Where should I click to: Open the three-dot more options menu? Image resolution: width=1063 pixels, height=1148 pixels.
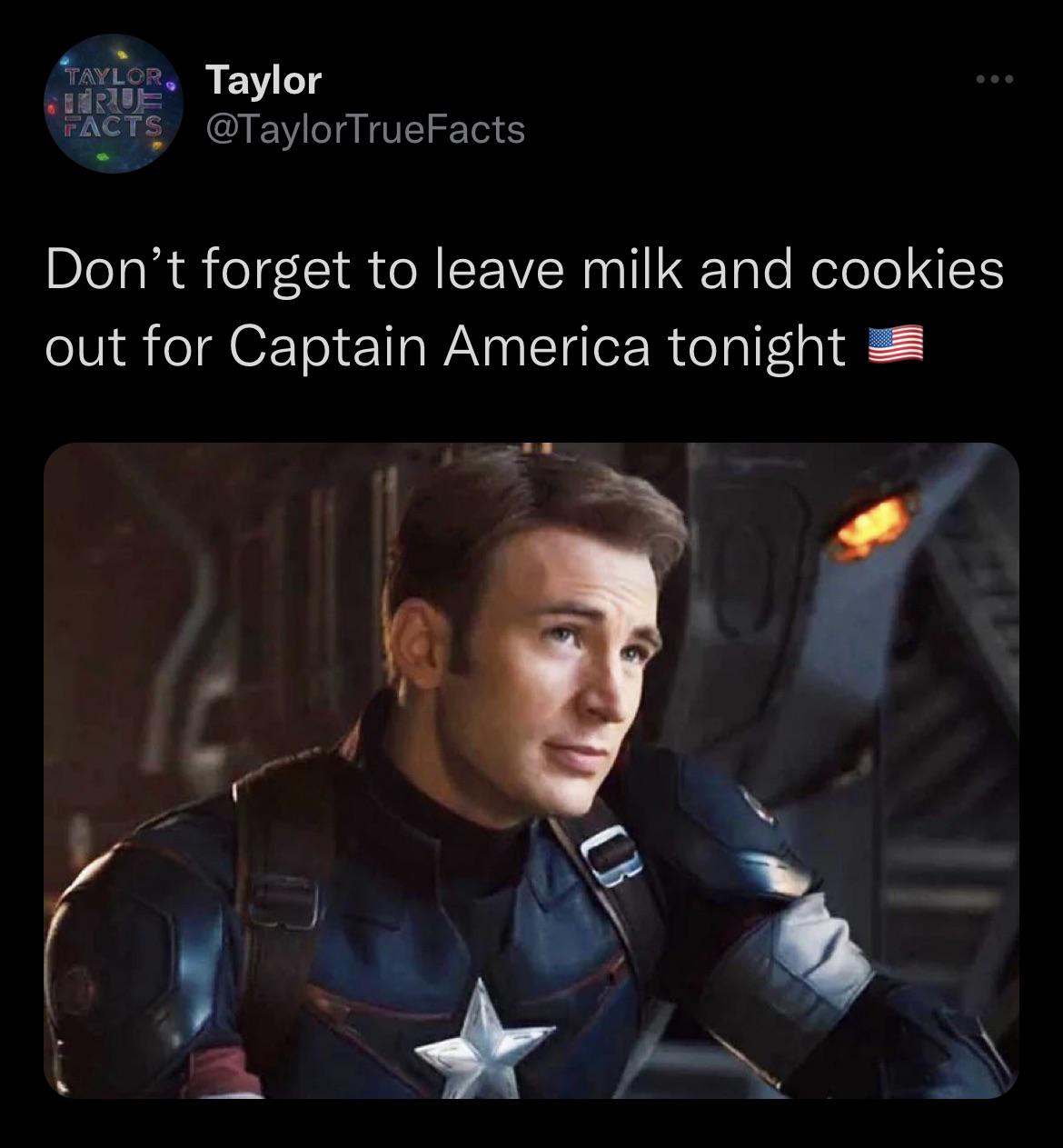pos(994,81)
